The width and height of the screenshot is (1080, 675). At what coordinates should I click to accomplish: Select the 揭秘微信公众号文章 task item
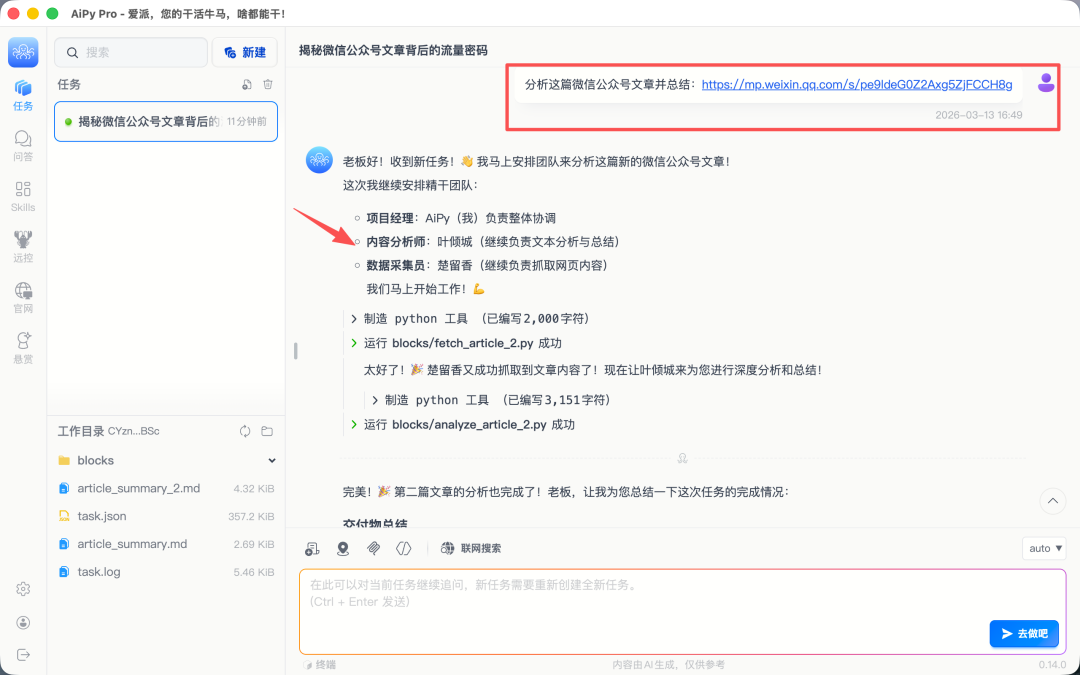pyautogui.click(x=166, y=121)
